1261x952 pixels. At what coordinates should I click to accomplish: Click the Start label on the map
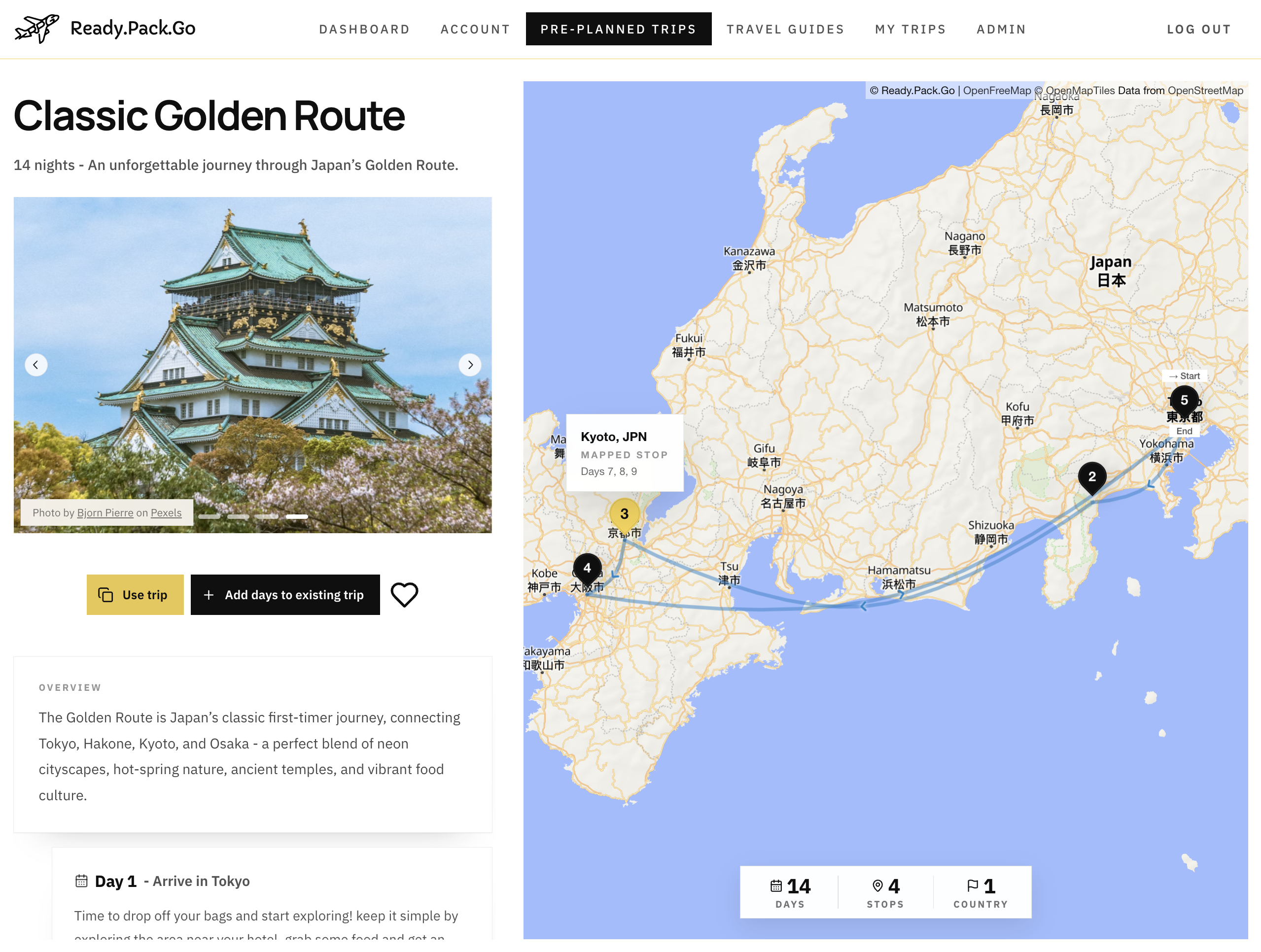pyautogui.click(x=1185, y=376)
